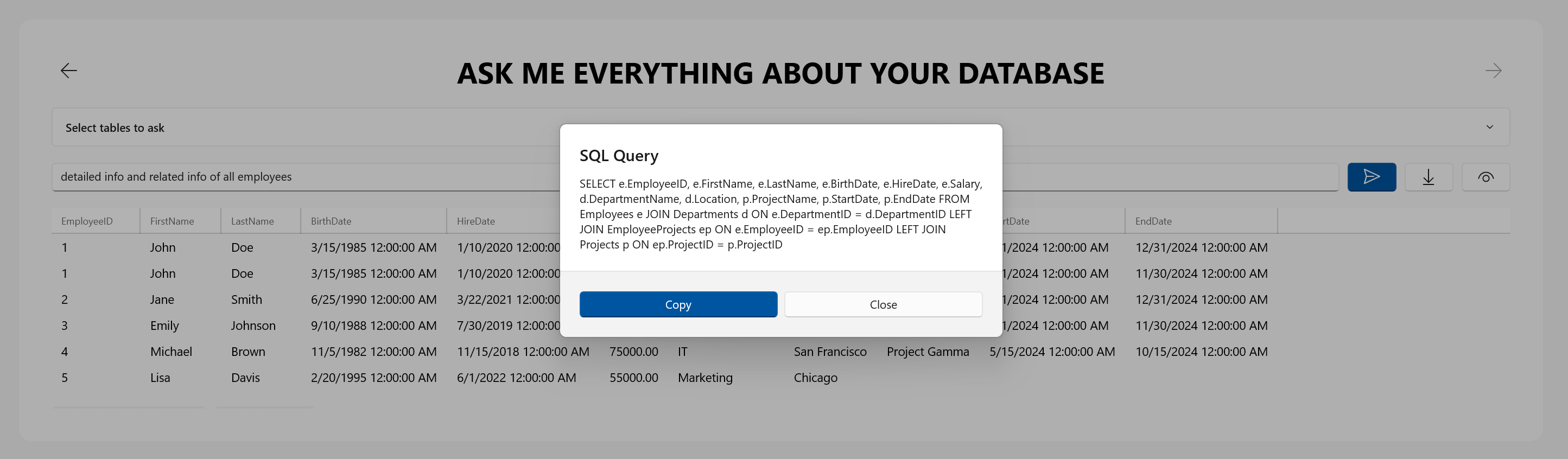The height and width of the screenshot is (459, 1568).
Task: Click the question input field
Action: point(695,177)
